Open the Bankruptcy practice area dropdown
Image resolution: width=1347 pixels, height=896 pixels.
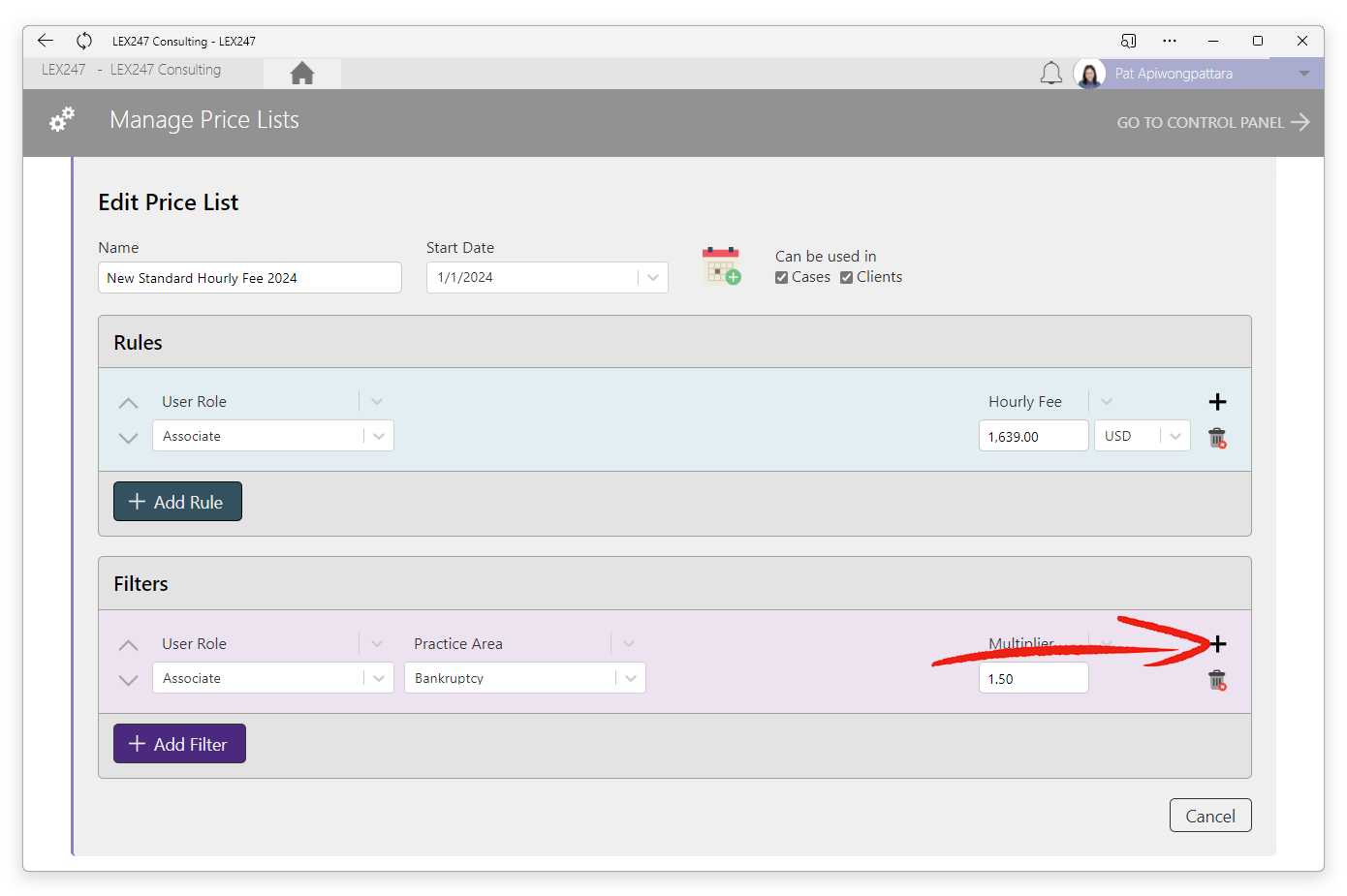pos(631,678)
